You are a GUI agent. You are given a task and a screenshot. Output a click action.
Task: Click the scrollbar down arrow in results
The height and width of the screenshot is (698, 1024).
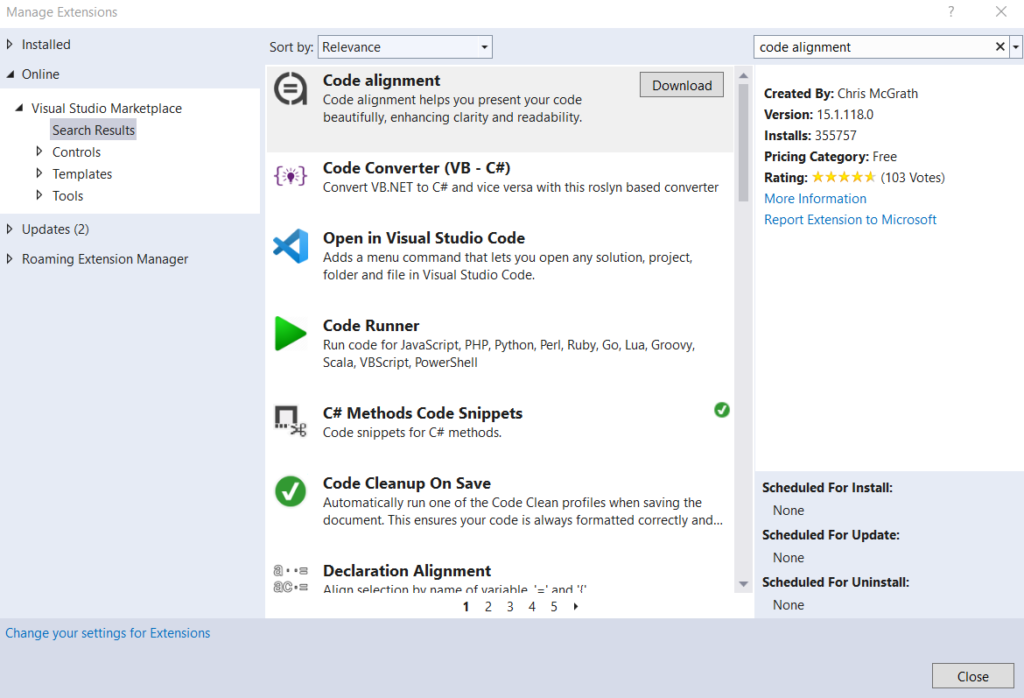[743, 584]
